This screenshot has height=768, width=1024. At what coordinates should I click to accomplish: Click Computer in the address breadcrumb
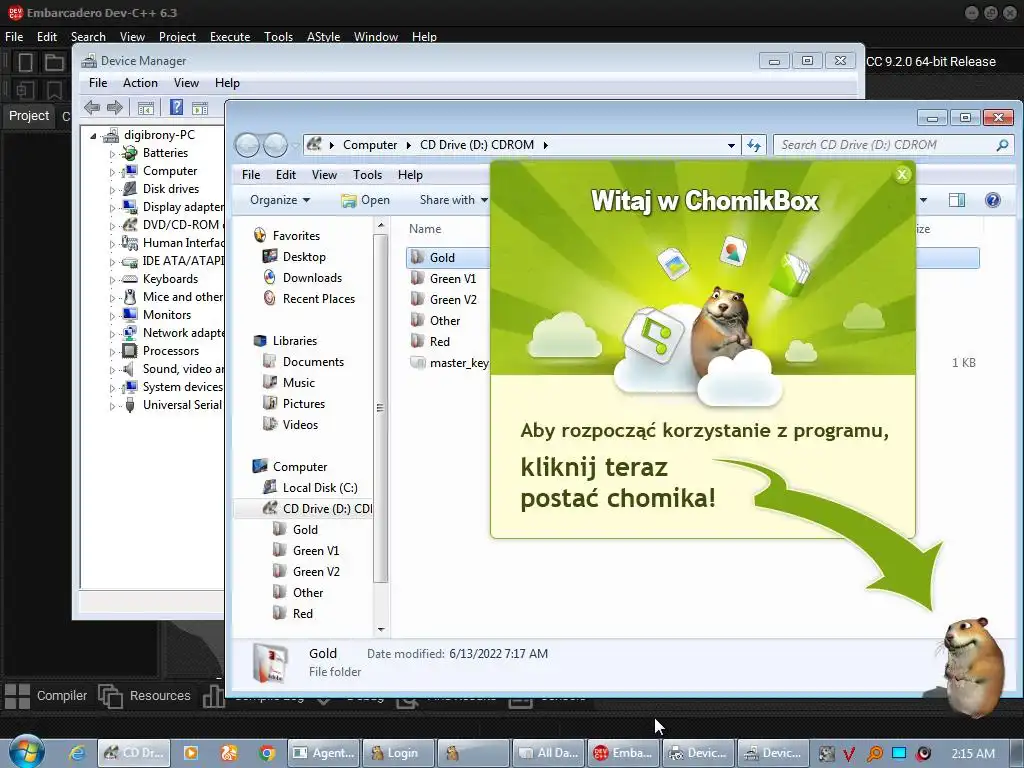pyautogui.click(x=370, y=145)
